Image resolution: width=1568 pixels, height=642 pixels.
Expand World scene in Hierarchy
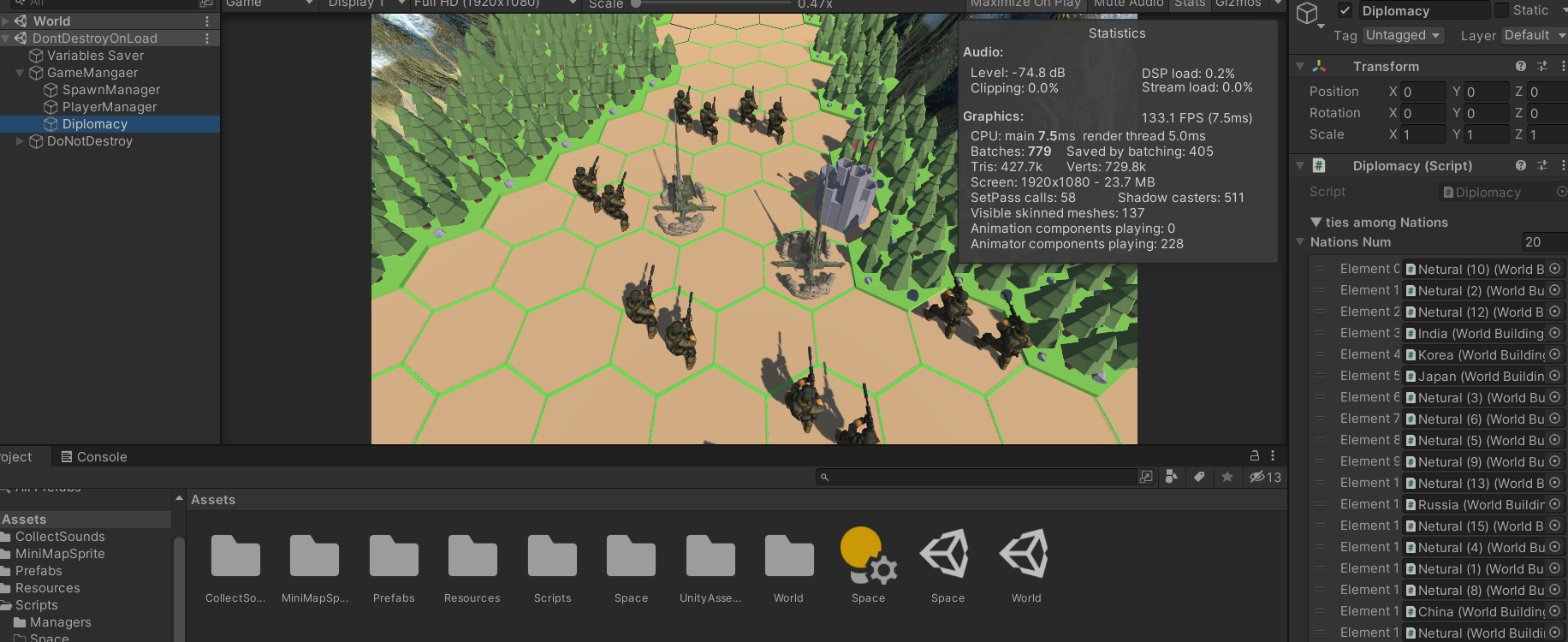coord(5,21)
